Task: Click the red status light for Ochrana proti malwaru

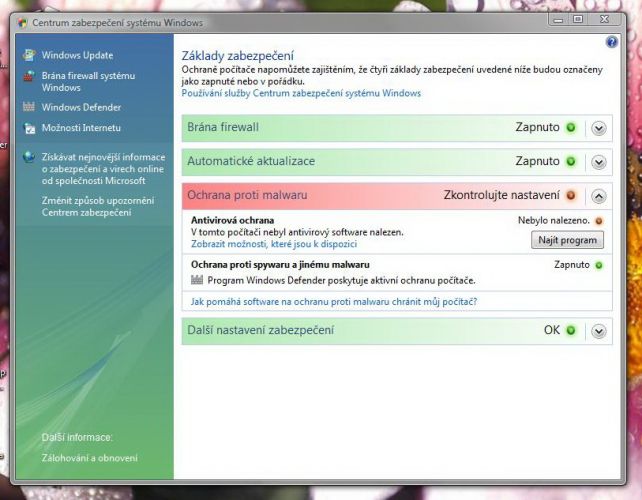Action: point(570,196)
